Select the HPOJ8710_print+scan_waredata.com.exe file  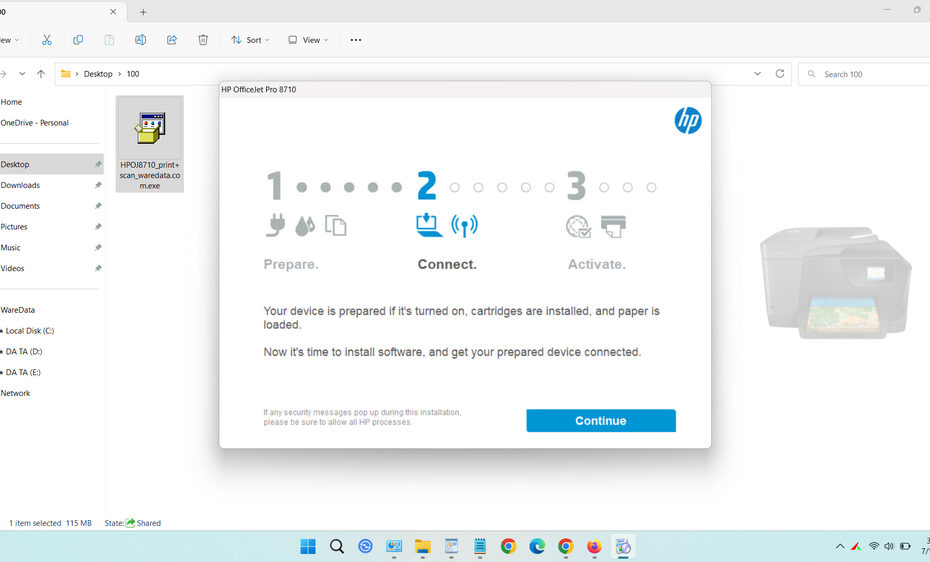(149, 144)
